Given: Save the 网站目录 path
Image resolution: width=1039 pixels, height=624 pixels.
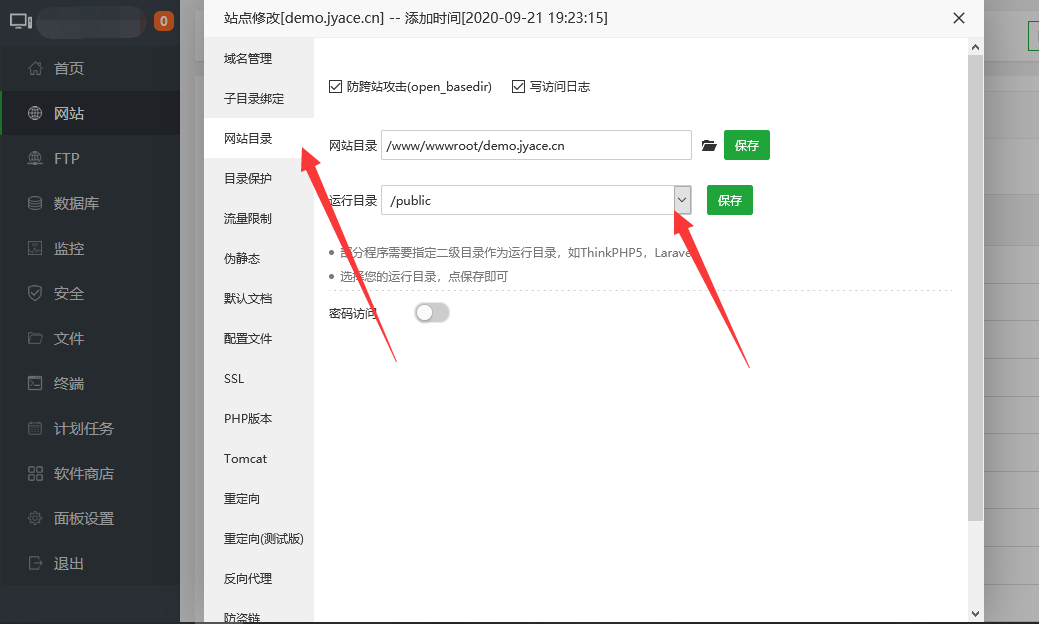Looking at the screenshot, I should click(747, 145).
